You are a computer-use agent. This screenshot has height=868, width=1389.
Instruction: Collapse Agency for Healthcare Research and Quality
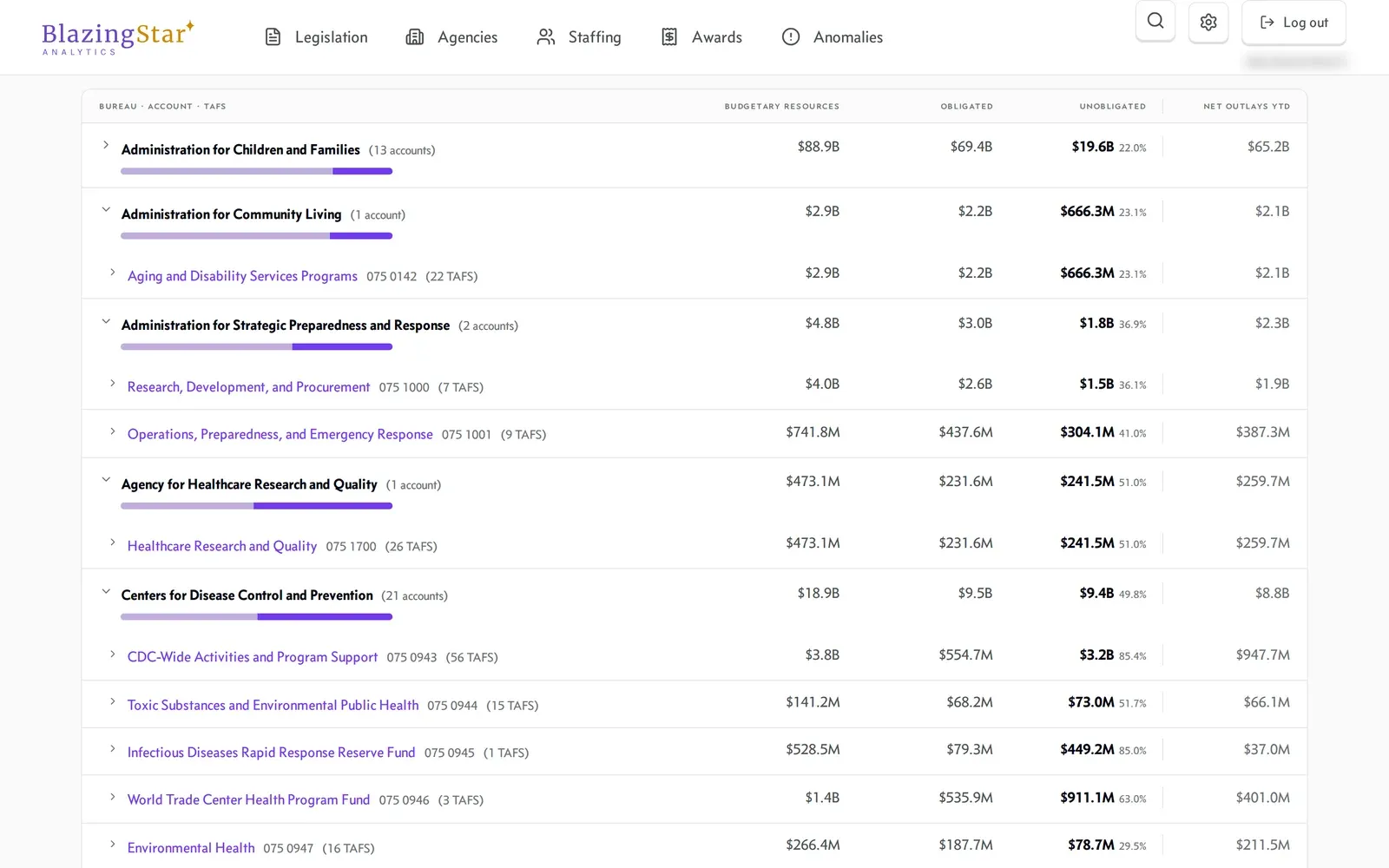(106, 480)
